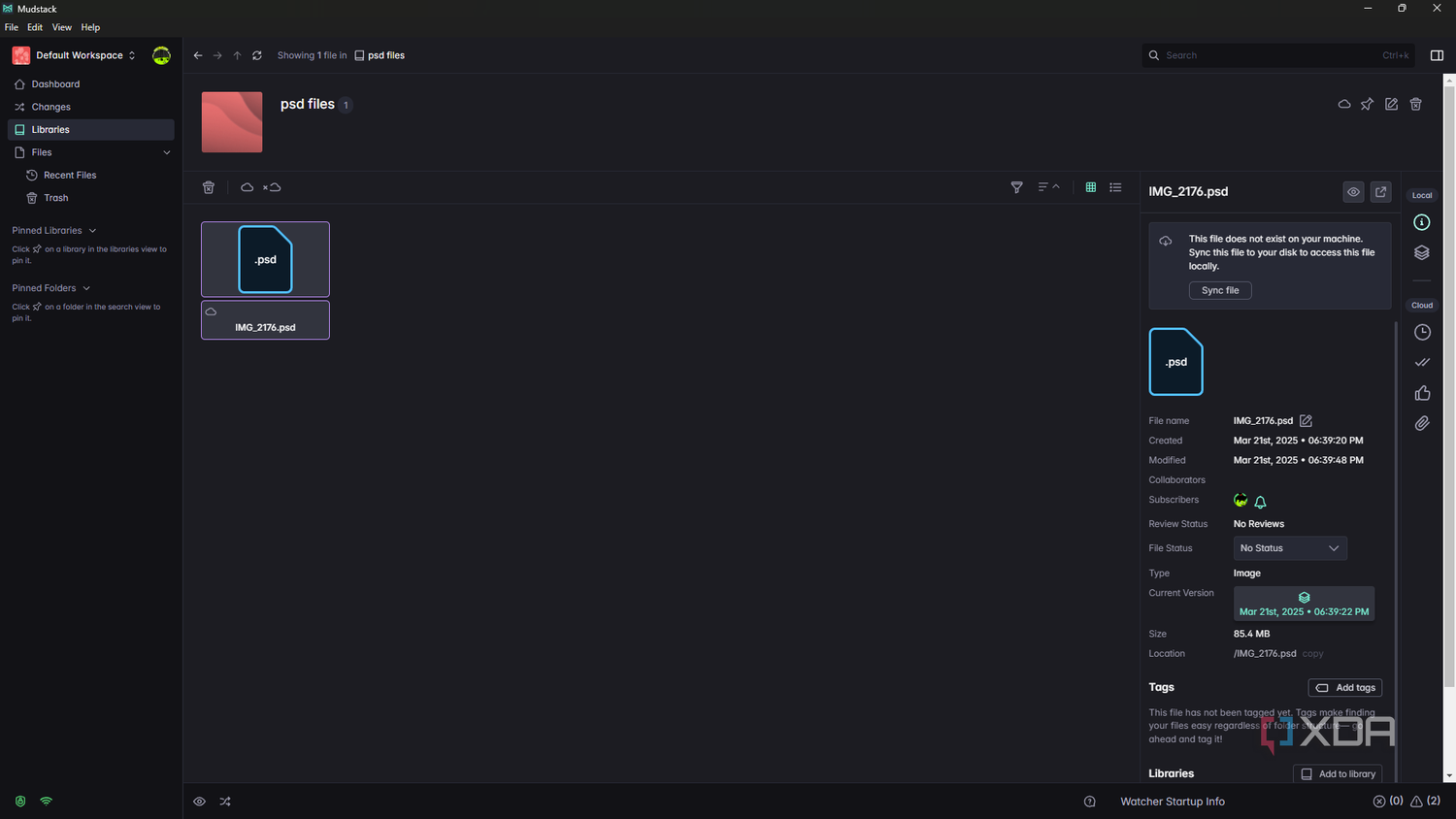
Task: Pin the psd files library
Action: point(1367,104)
